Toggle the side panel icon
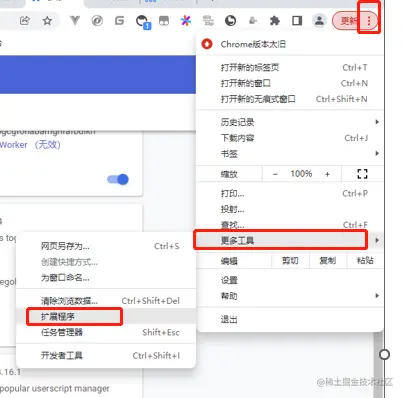The height and width of the screenshot is (398, 404). tap(297, 21)
